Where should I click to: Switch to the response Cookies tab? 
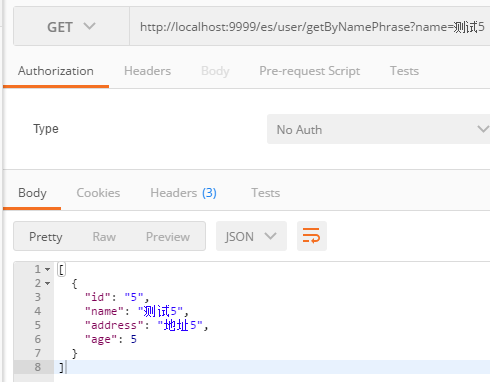point(98,193)
